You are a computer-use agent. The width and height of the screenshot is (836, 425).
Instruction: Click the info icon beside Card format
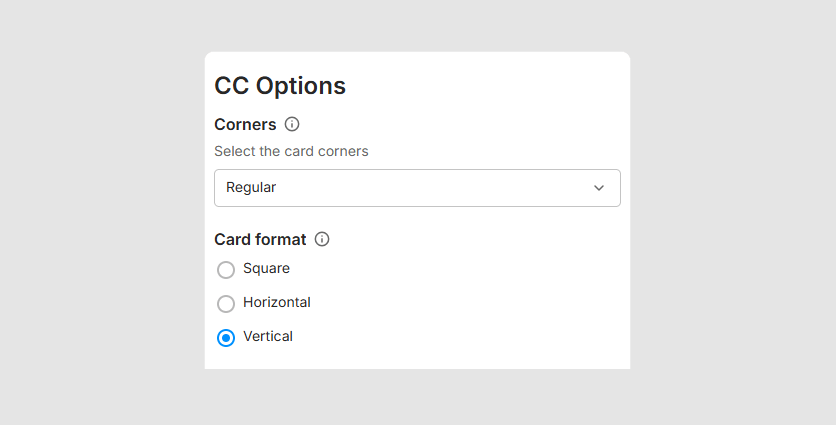322,240
